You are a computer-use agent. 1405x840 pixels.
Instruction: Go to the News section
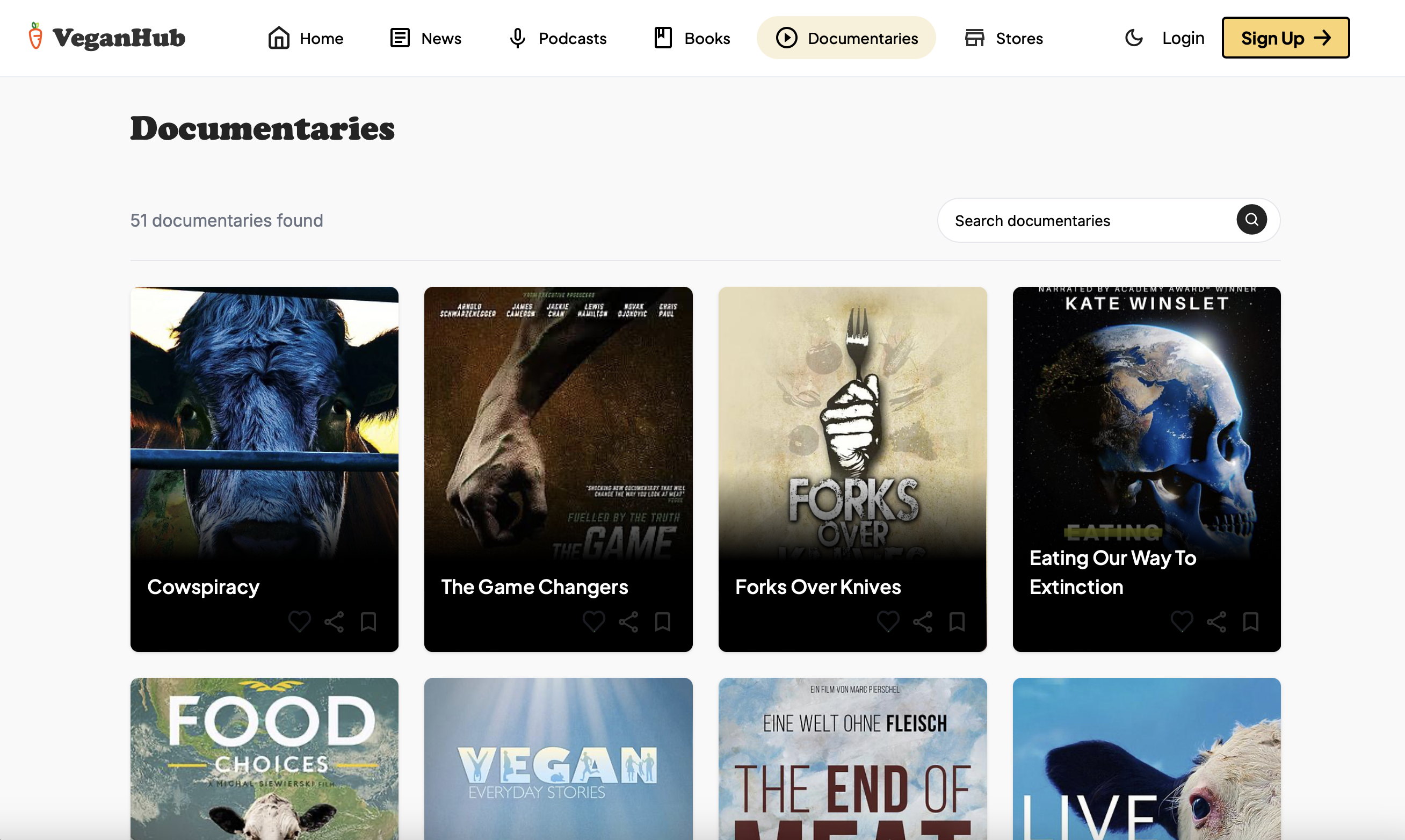[x=425, y=38]
